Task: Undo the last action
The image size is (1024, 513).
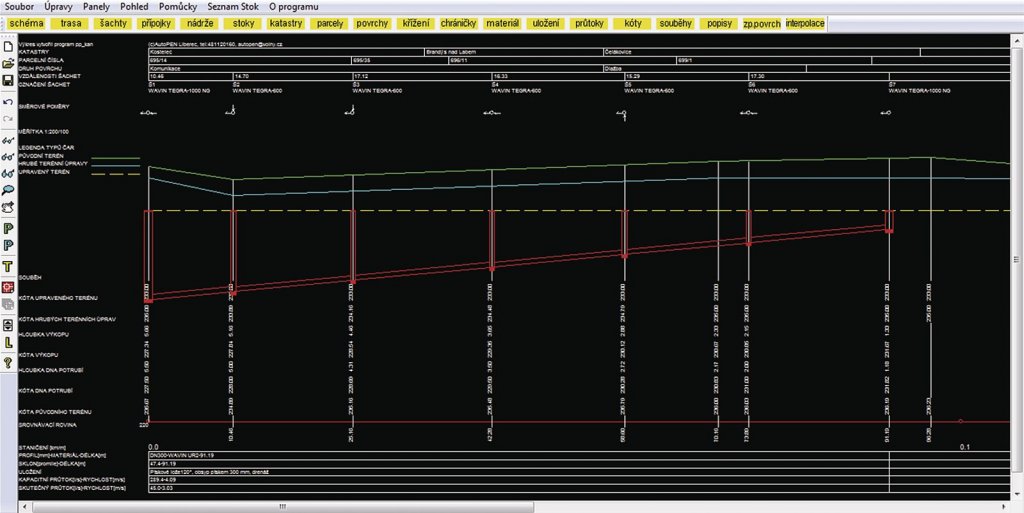Action: pyautogui.click(x=8, y=102)
